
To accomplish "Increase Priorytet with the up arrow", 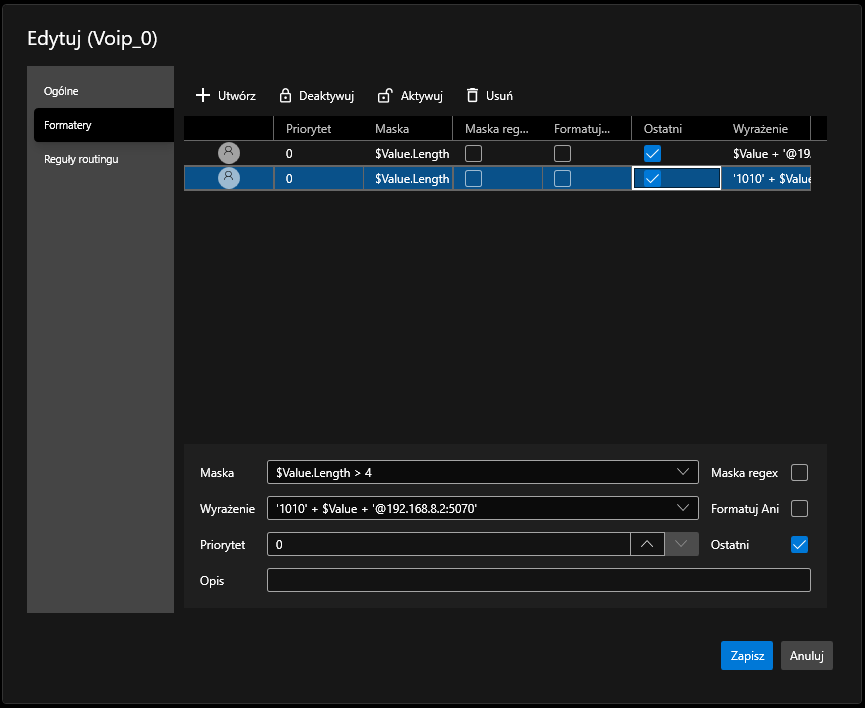I will (646, 544).
